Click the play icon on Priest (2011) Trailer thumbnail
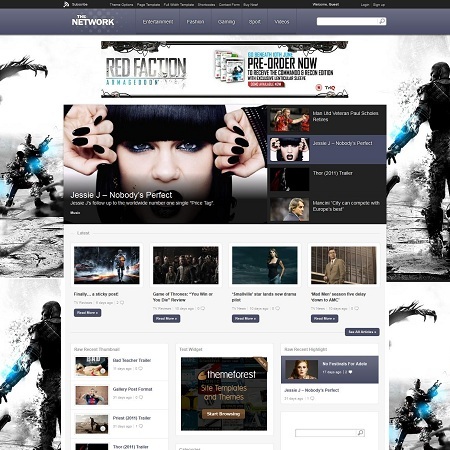 pyautogui.click(x=103, y=429)
